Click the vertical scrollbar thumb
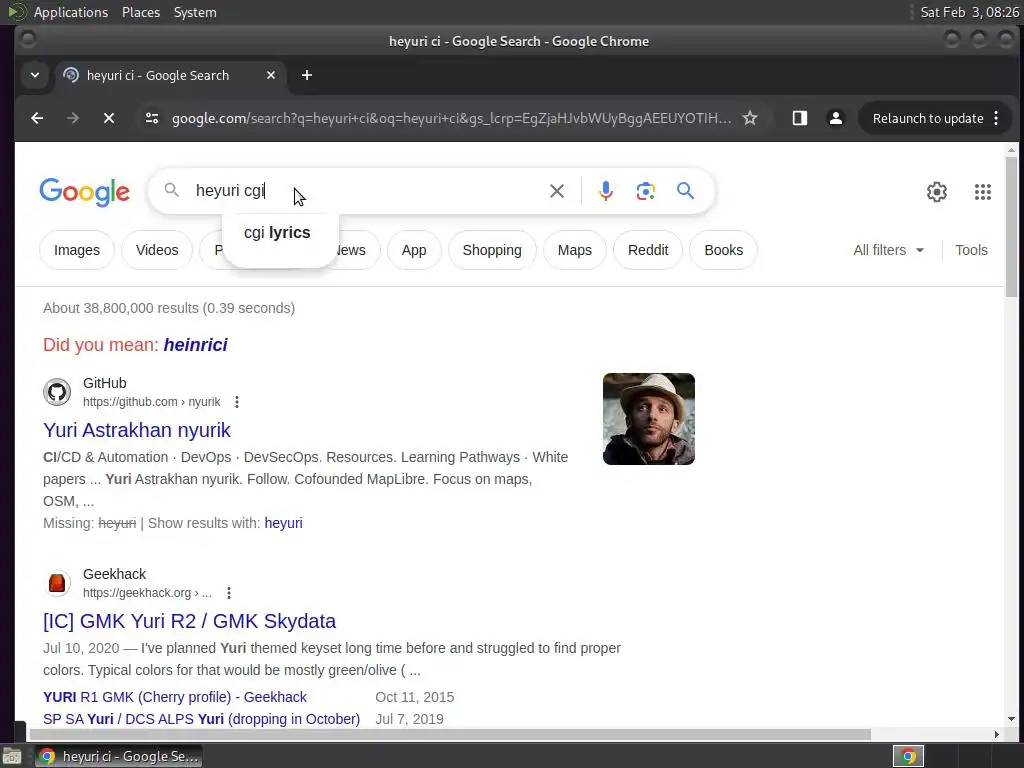The image size is (1024, 768). point(1011,227)
